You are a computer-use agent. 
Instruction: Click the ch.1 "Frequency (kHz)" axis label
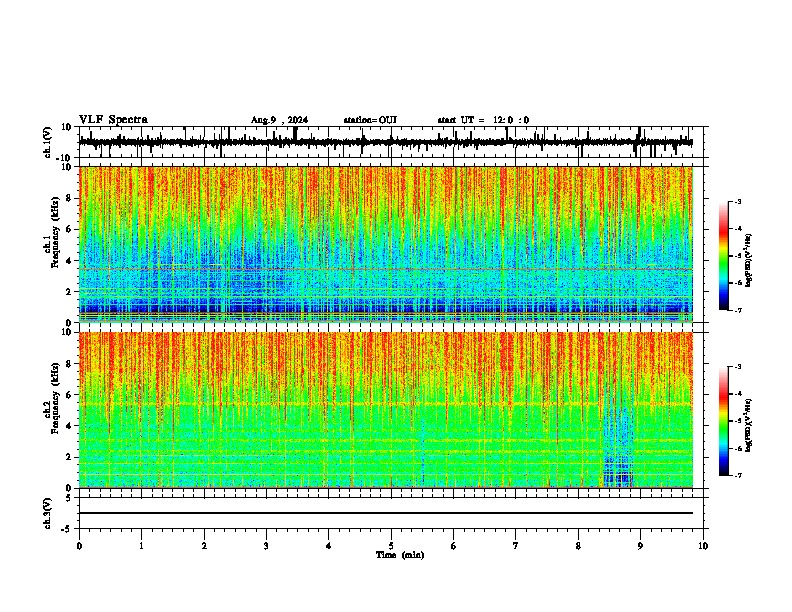pyautogui.click(x=55, y=232)
